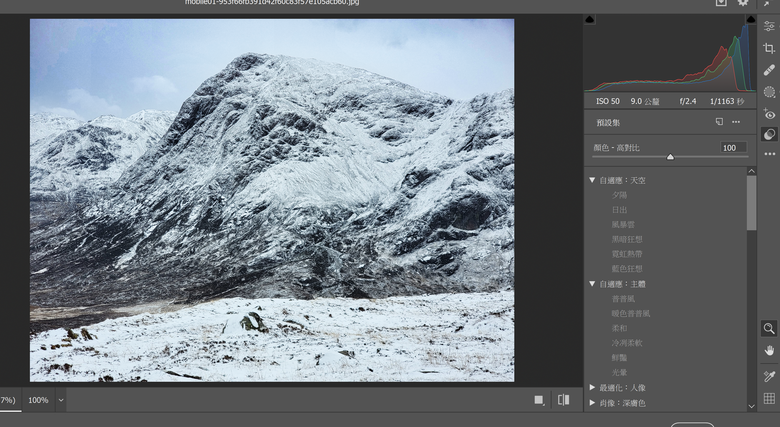780x427 pixels.
Task: Toggle highlight clipping warning on histogram
Action: [751, 19]
